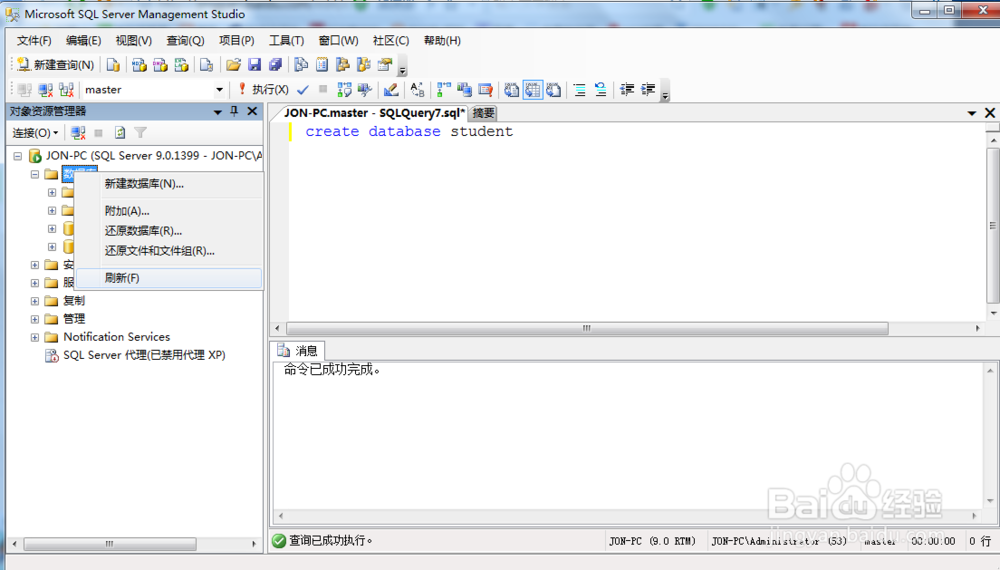
Task: Open the Object Explorer window position menu
Action: point(217,112)
